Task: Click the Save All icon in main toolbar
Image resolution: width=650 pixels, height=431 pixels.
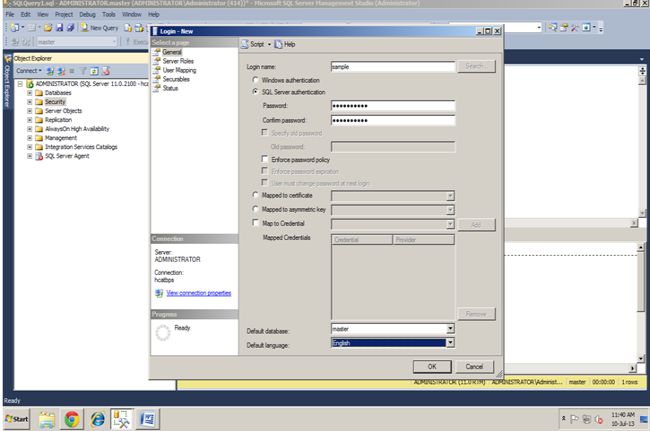Action: click(71, 28)
